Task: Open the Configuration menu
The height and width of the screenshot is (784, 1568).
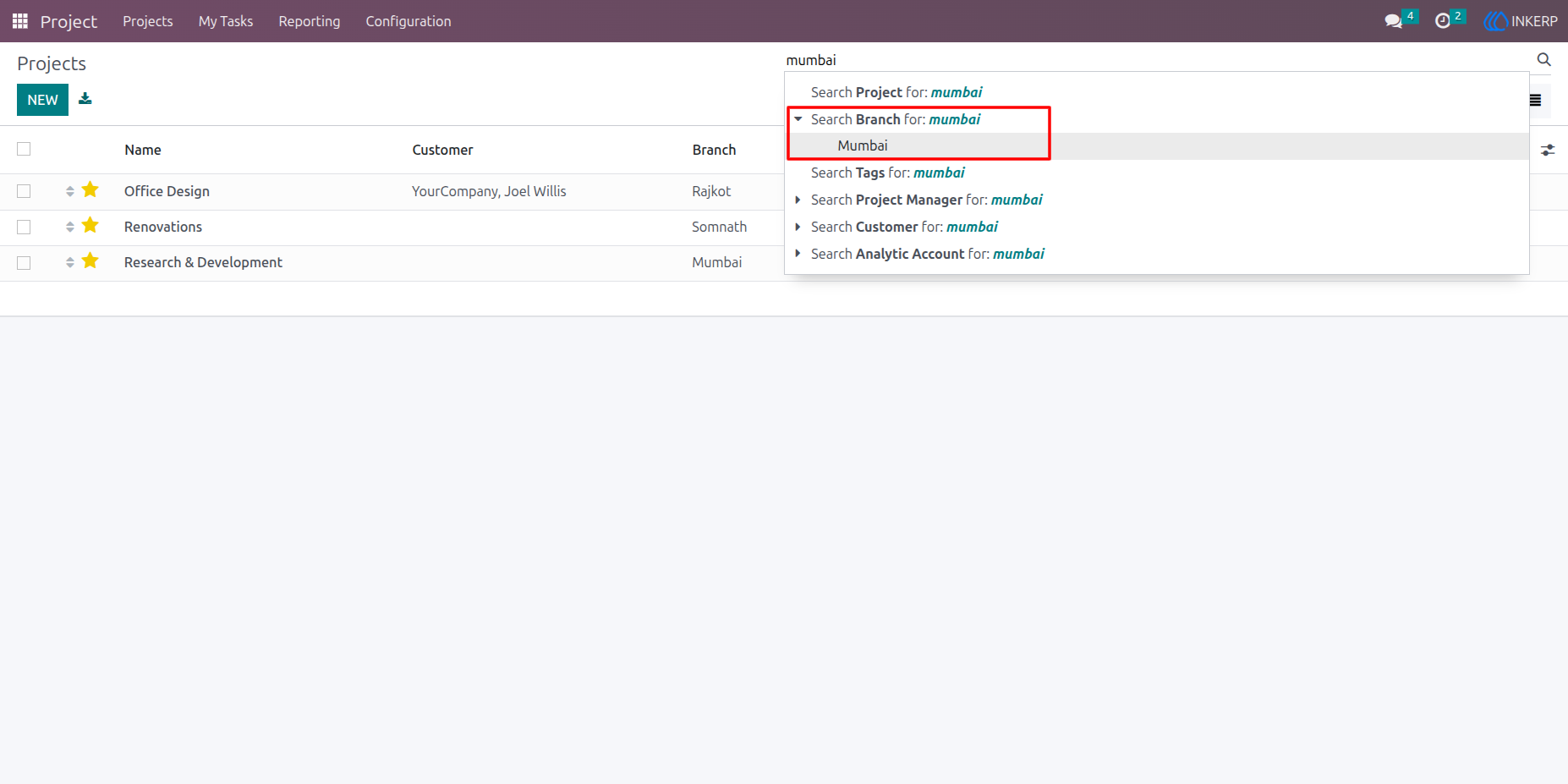Action: [x=408, y=21]
